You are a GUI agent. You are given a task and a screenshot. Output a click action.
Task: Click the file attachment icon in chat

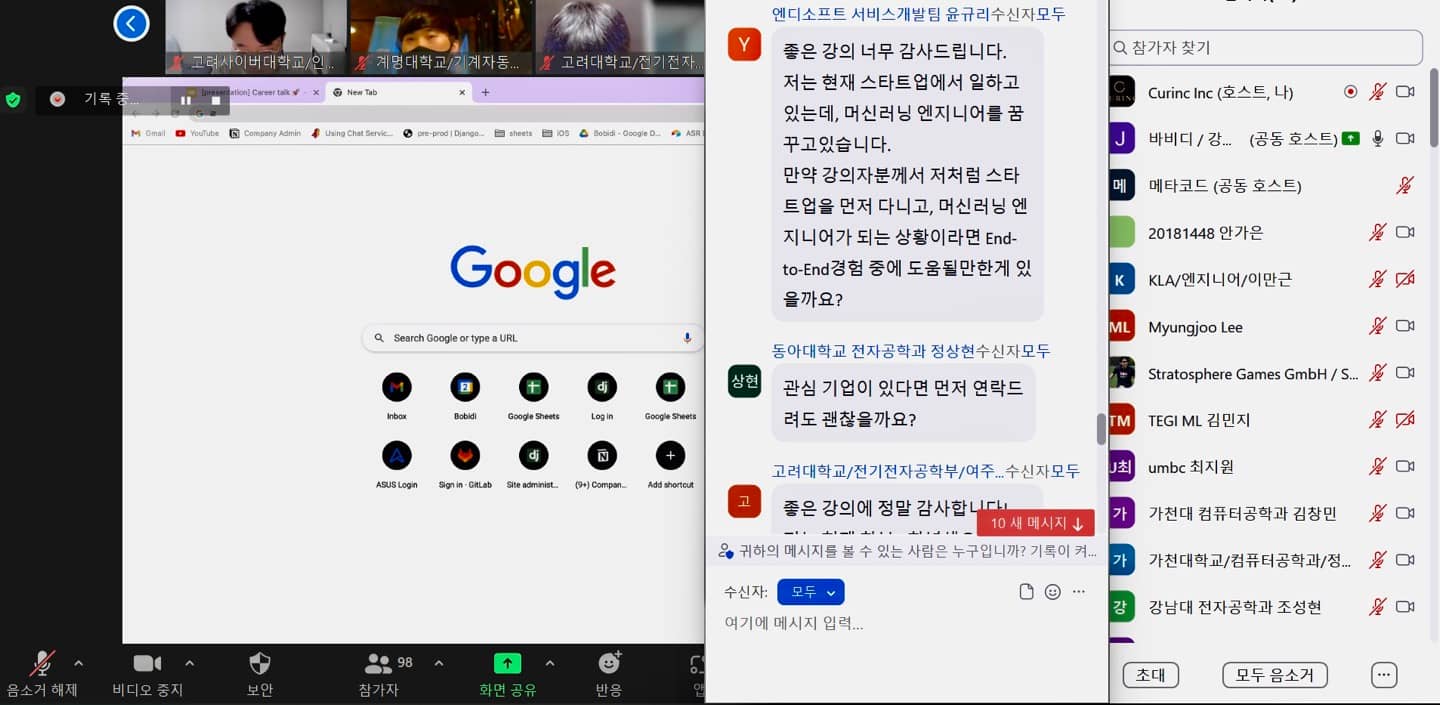(1026, 592)
